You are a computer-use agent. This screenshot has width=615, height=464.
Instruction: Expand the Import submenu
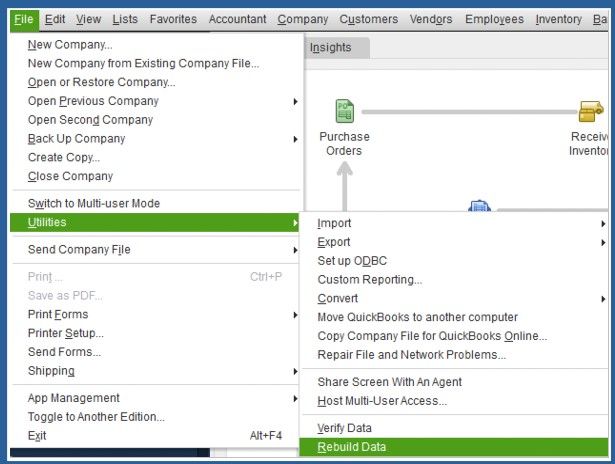click(x=454, y=224)
